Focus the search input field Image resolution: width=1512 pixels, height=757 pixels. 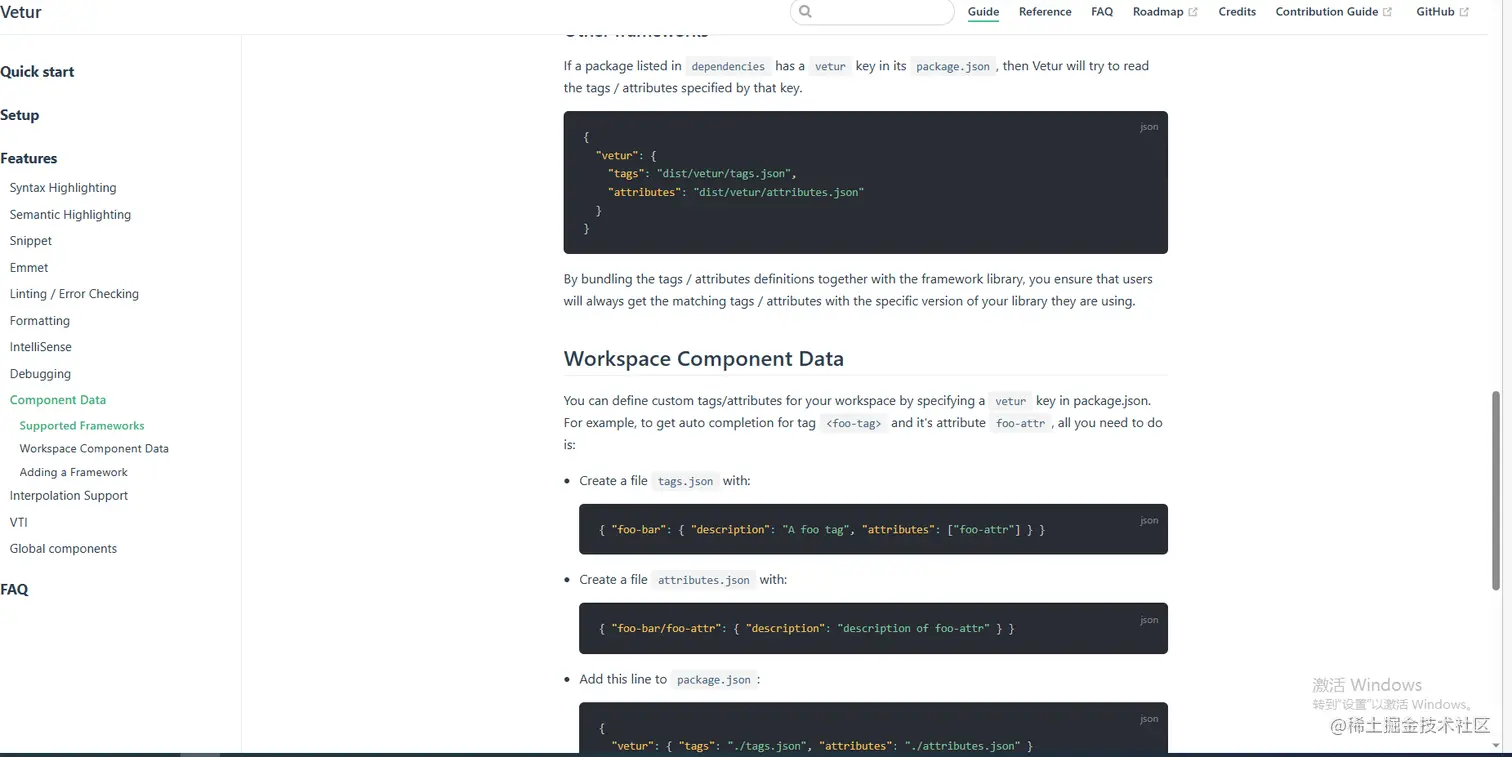point(872,12)
